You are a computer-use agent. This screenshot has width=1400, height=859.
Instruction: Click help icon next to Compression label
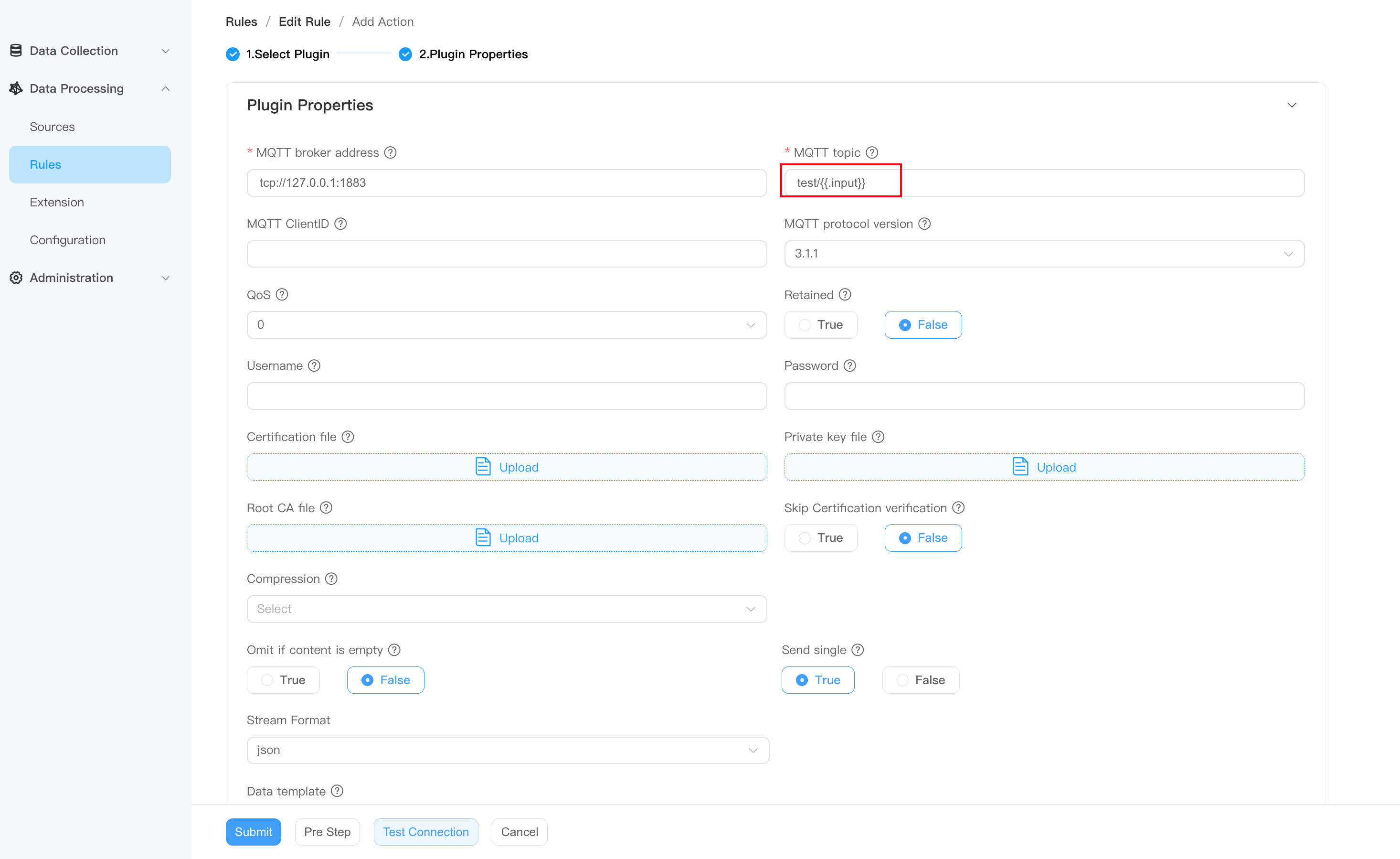pos(331,579)
